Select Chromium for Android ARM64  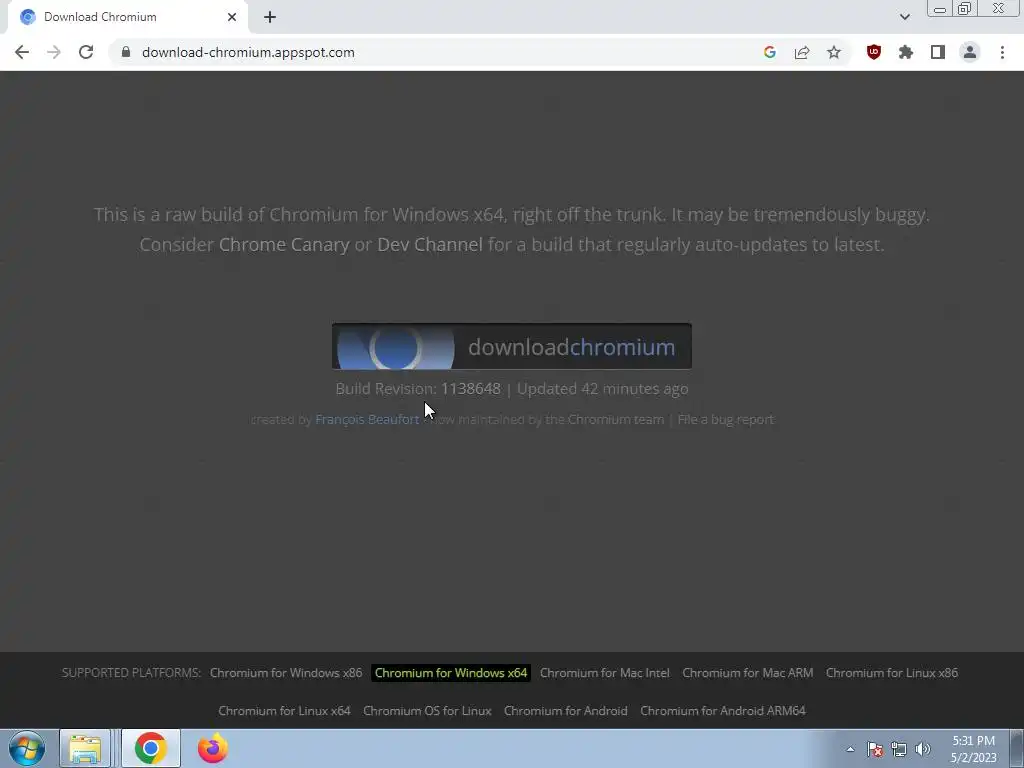click(723, 711)
